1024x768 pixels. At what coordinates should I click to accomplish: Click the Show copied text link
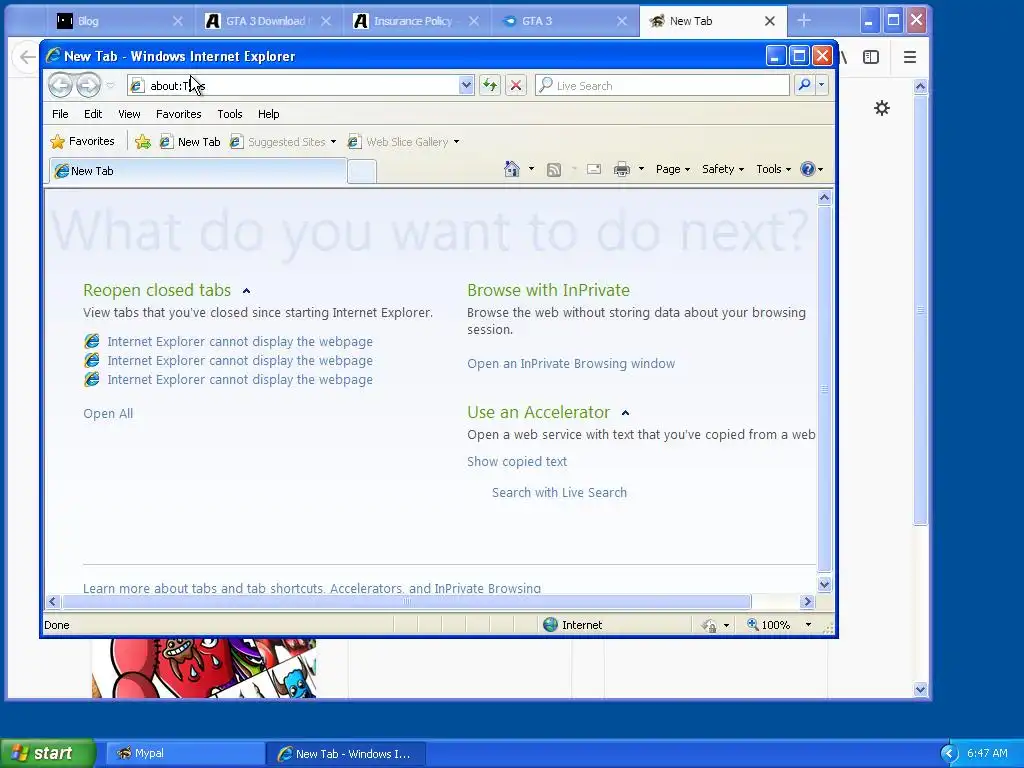(x=517, y=461)
